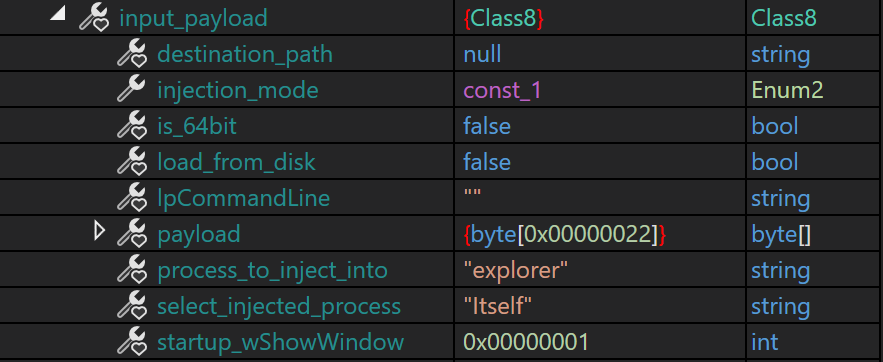Click the wrench icon beside startup_wShowWindow
The width and height of the screenshot is (883, 362).
(x=132, y=342)
